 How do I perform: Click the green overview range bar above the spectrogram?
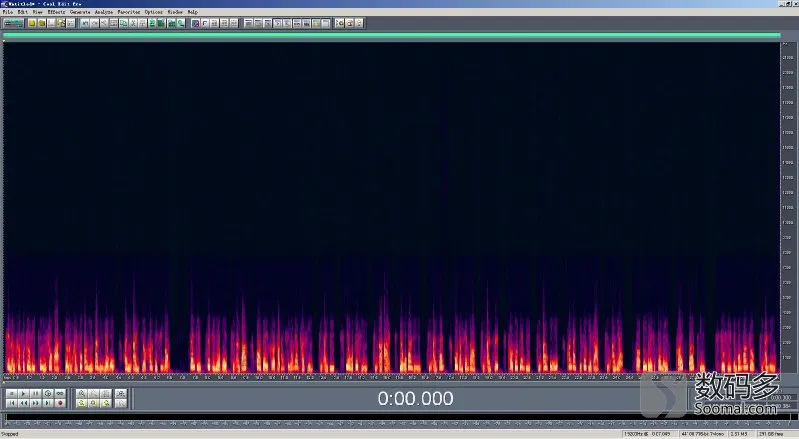pos(391,35)
